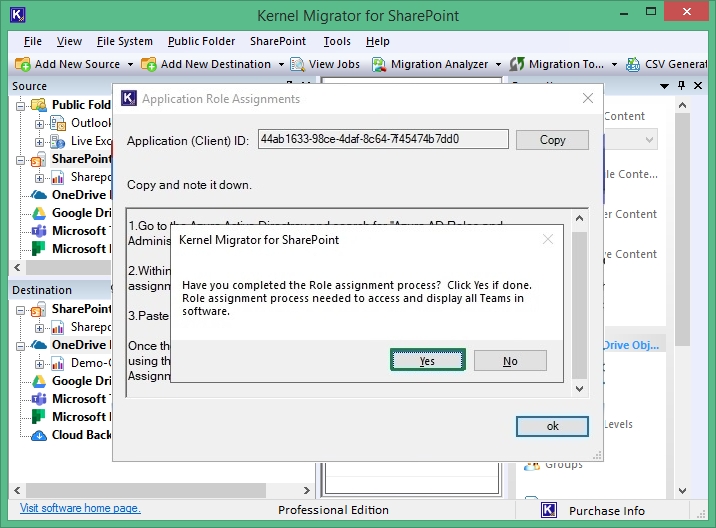Click right arrow of Destination tree scrollbar
The image size is (716, 528).
tap(306, 491)
